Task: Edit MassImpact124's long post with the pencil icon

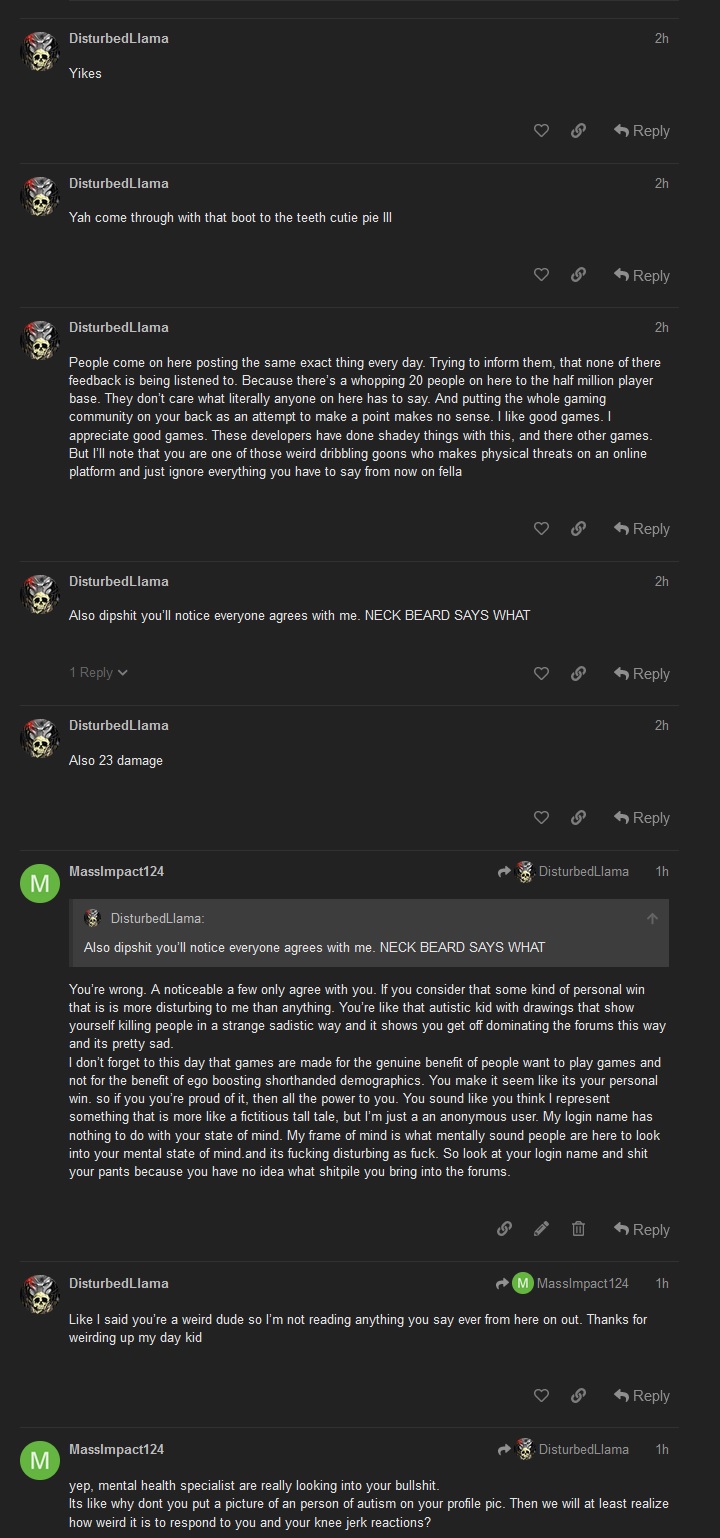Action: point(541,1229)
